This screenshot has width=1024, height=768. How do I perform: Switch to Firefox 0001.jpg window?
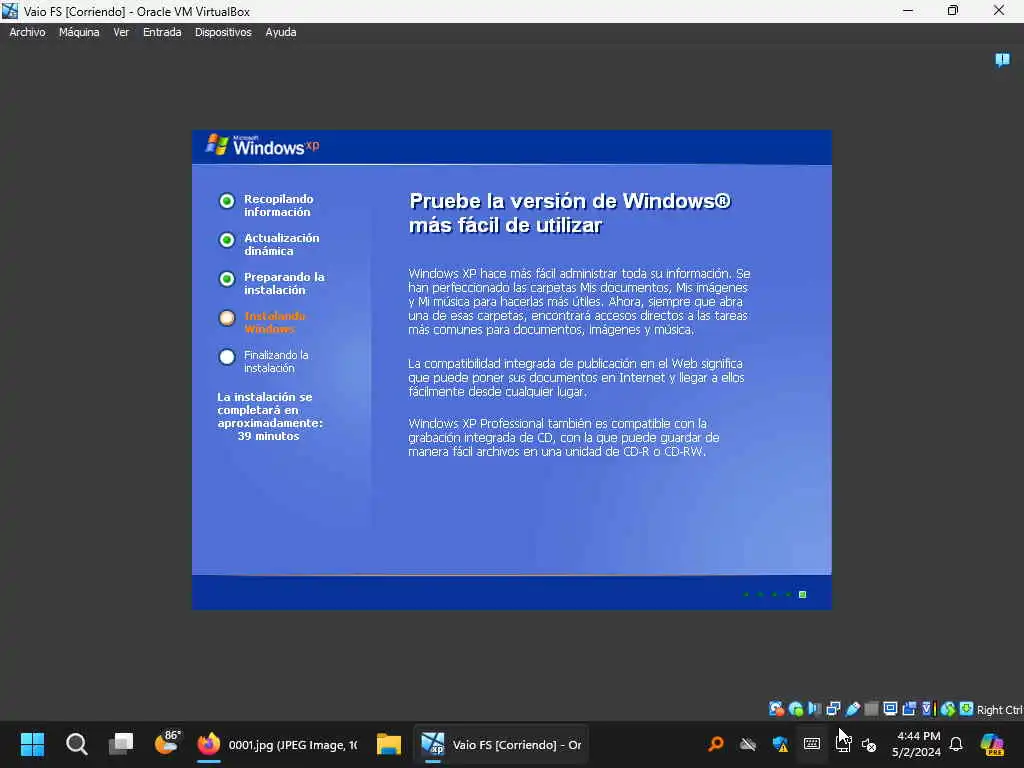(x=278, y=744)
